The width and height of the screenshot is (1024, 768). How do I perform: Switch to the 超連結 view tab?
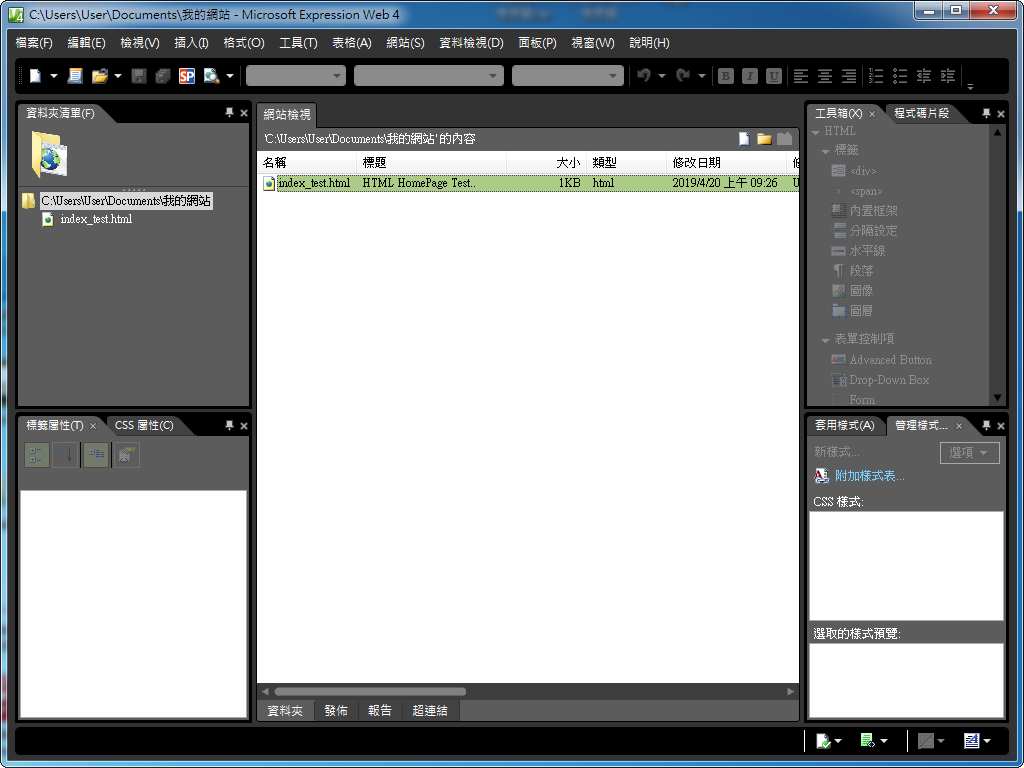click(430, 711)
